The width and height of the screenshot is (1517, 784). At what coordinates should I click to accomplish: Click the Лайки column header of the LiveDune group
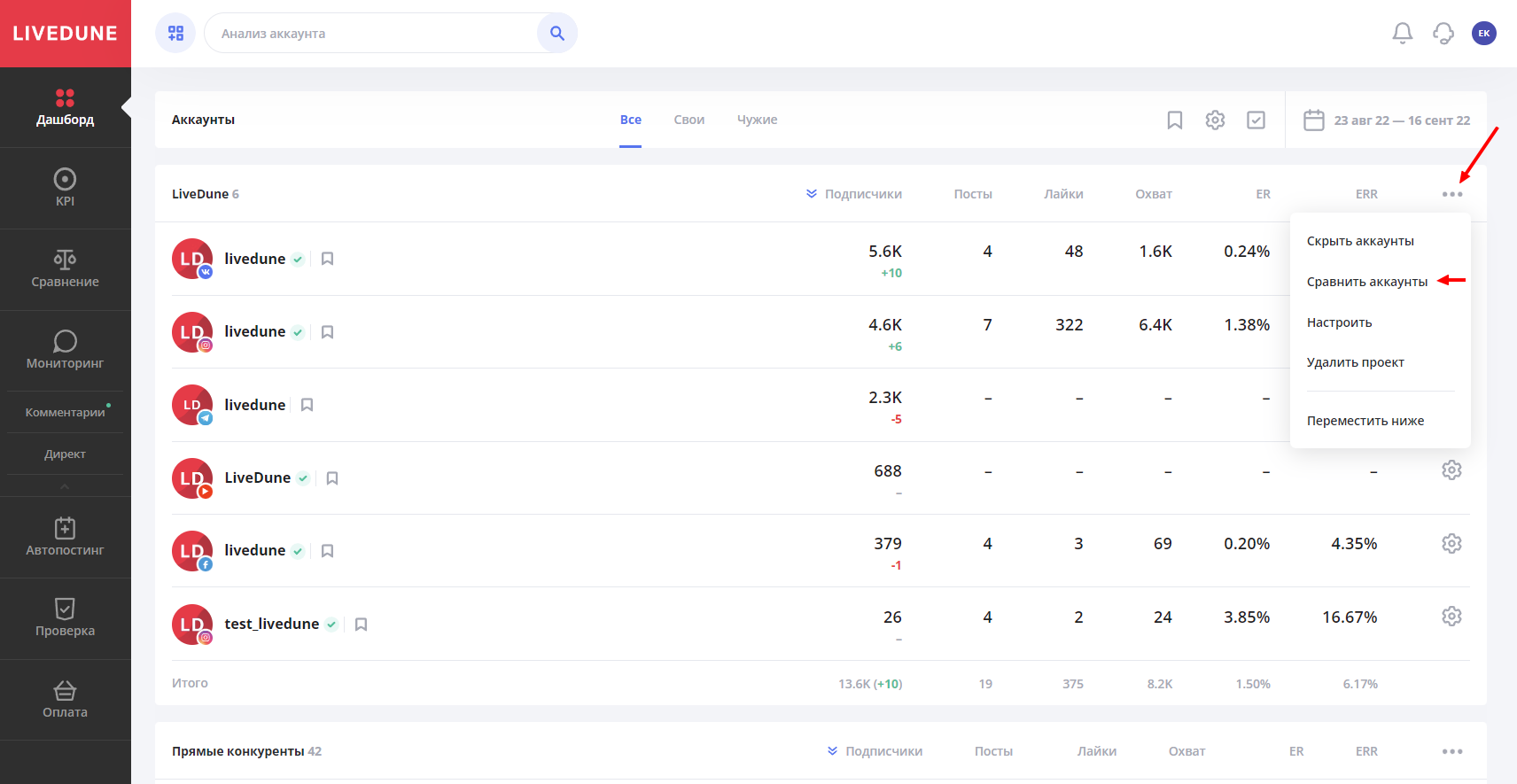click(x=1063, y=194)
